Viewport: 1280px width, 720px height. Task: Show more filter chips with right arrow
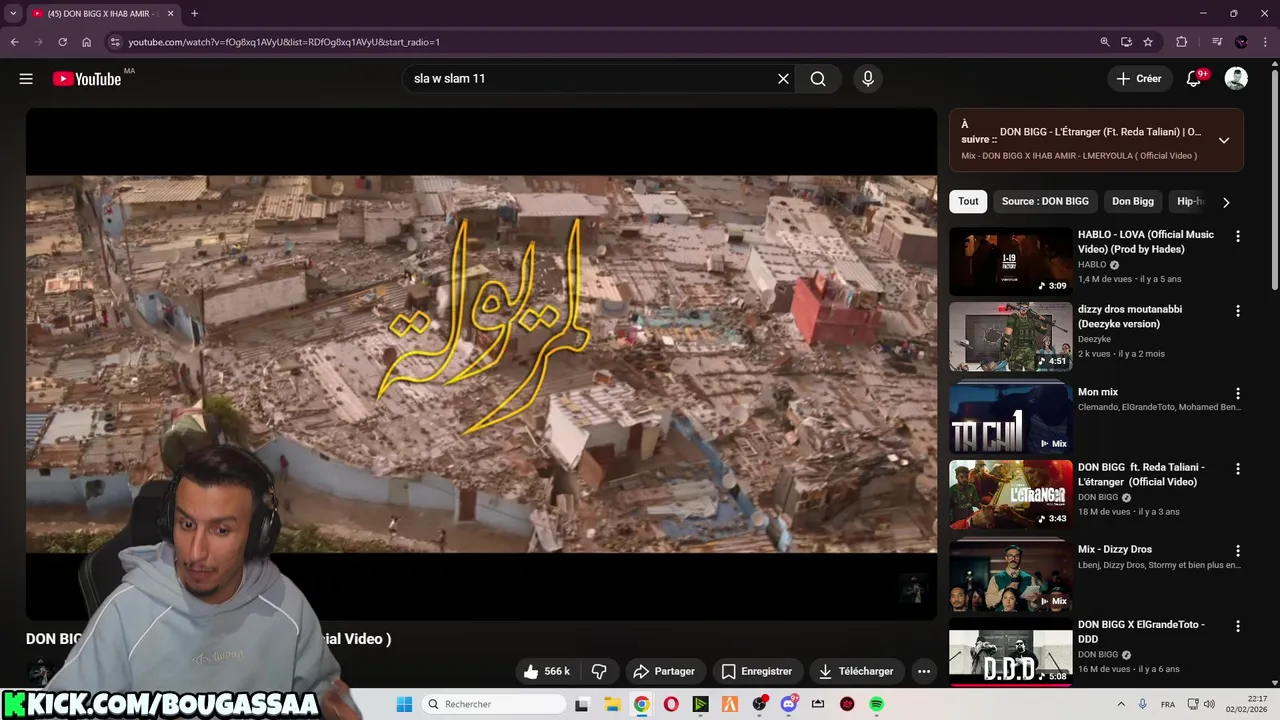click(1226, 202)
